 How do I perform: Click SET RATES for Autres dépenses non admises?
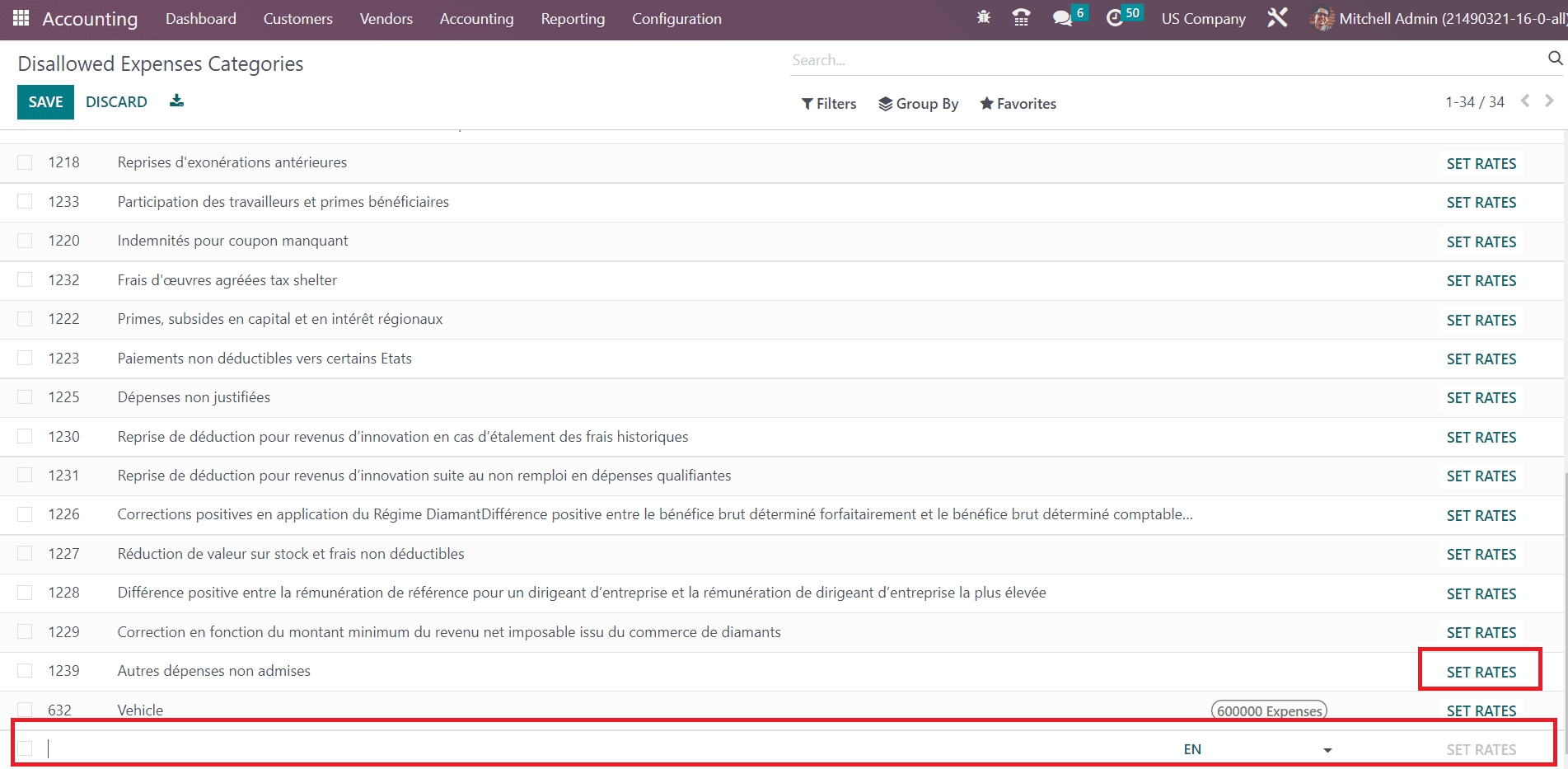pyautogui.click(x=1481, y=672)
